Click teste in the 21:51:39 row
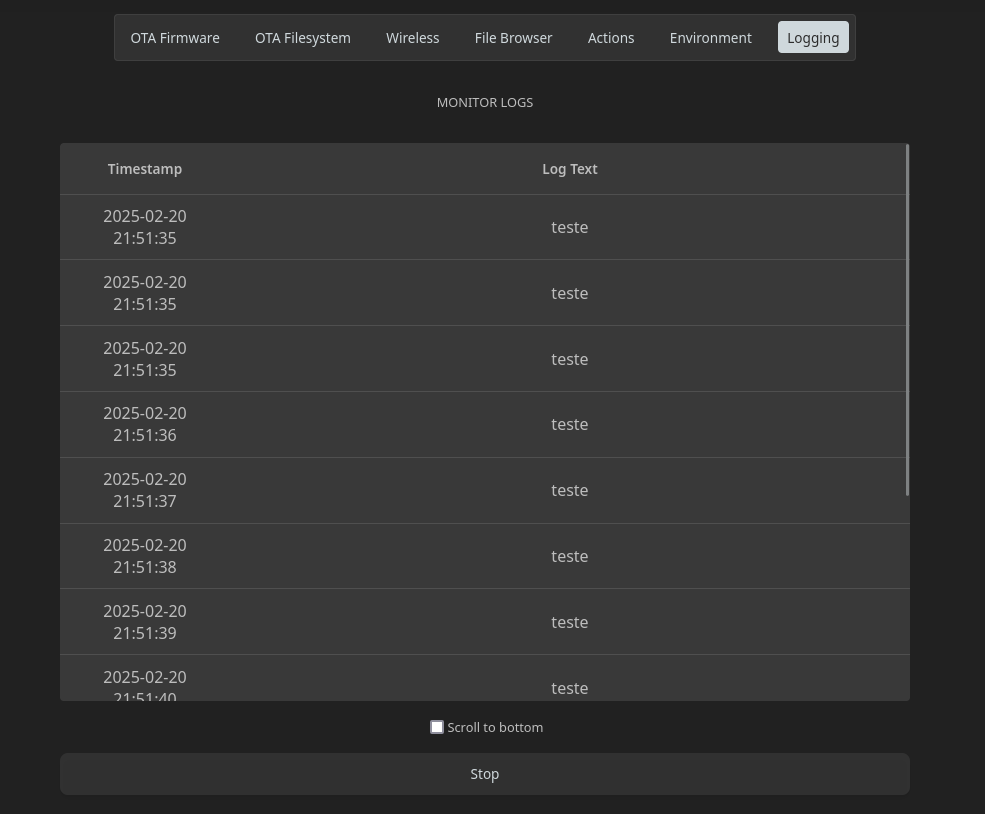Image resolution: width=985 pixels, height=814 pixels. point(569,622)
